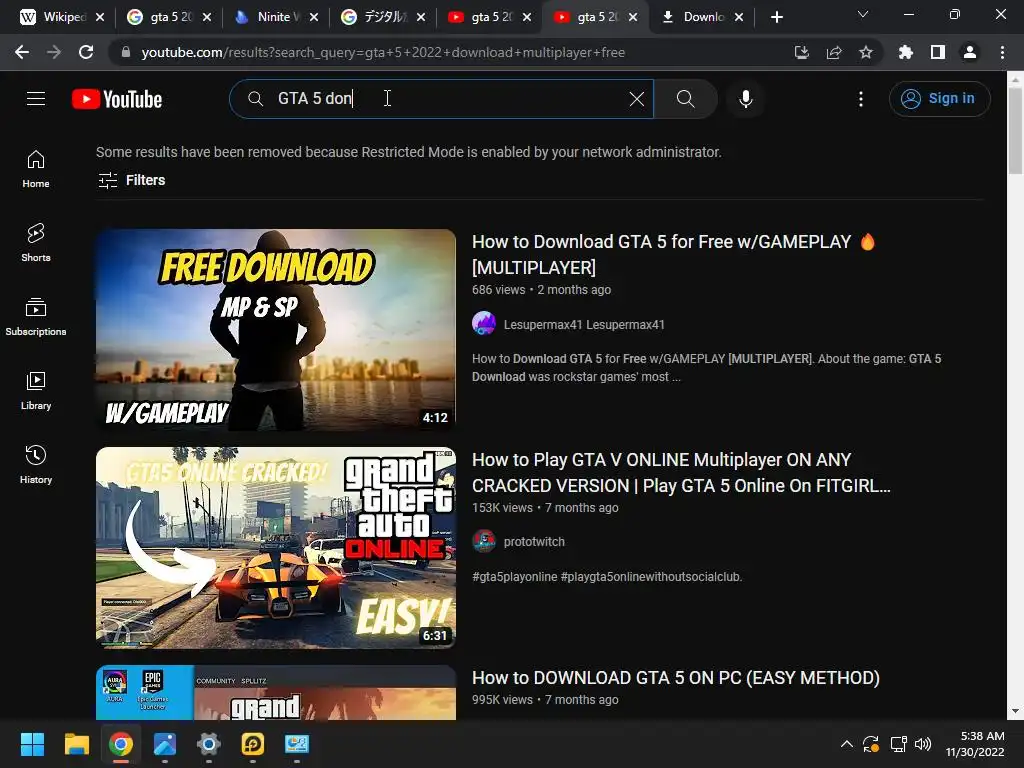Screen dimensions: 1024x768
Task: Open the Extensions puzzle icon
Action: [x=905, y=52]
